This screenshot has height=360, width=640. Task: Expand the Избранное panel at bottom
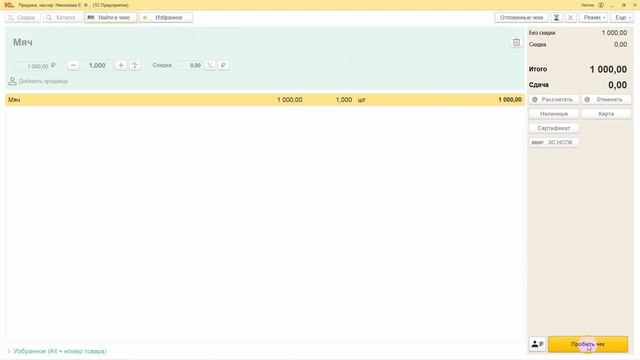click(57, 351)
